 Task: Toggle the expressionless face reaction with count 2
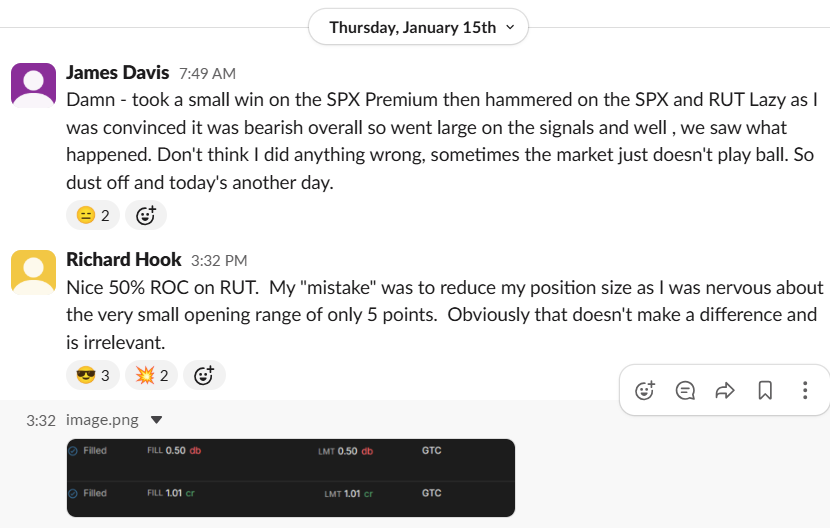tap(93, 215)
